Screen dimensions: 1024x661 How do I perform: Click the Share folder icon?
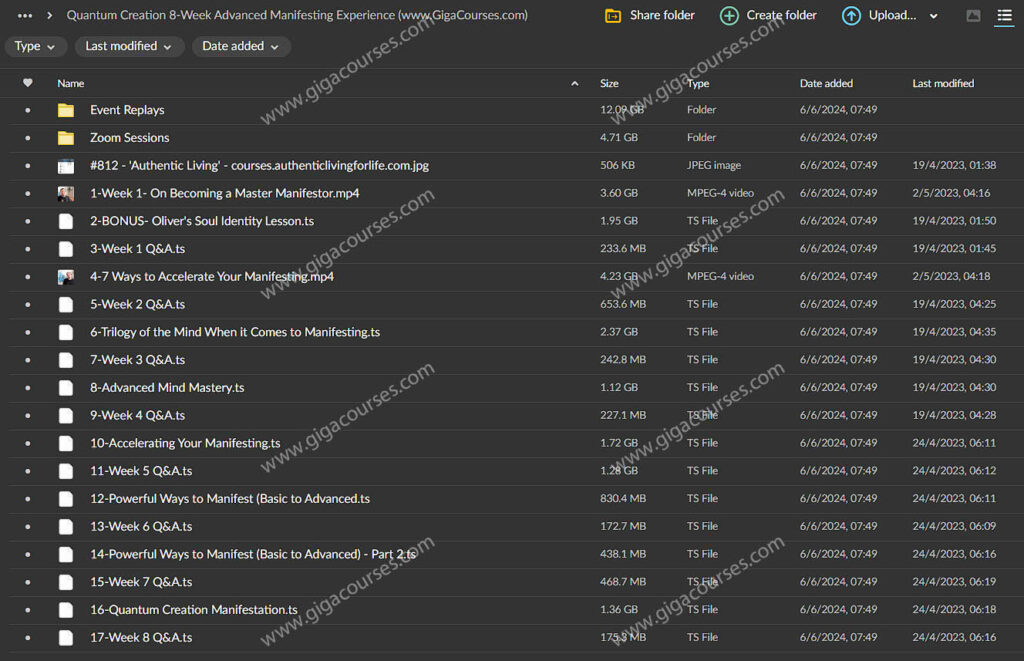613,16
